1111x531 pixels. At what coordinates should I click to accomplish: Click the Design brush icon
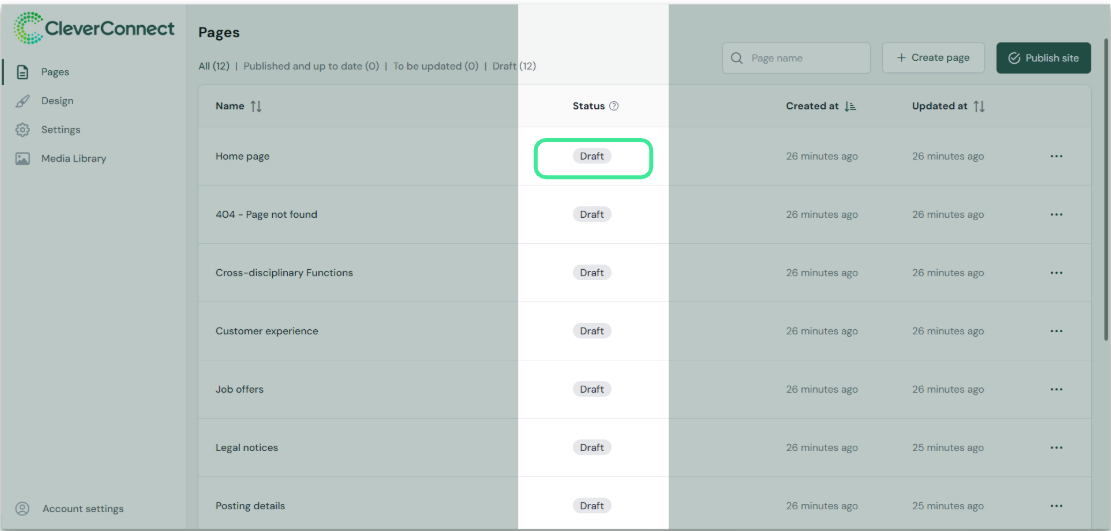tap(22, 101)
